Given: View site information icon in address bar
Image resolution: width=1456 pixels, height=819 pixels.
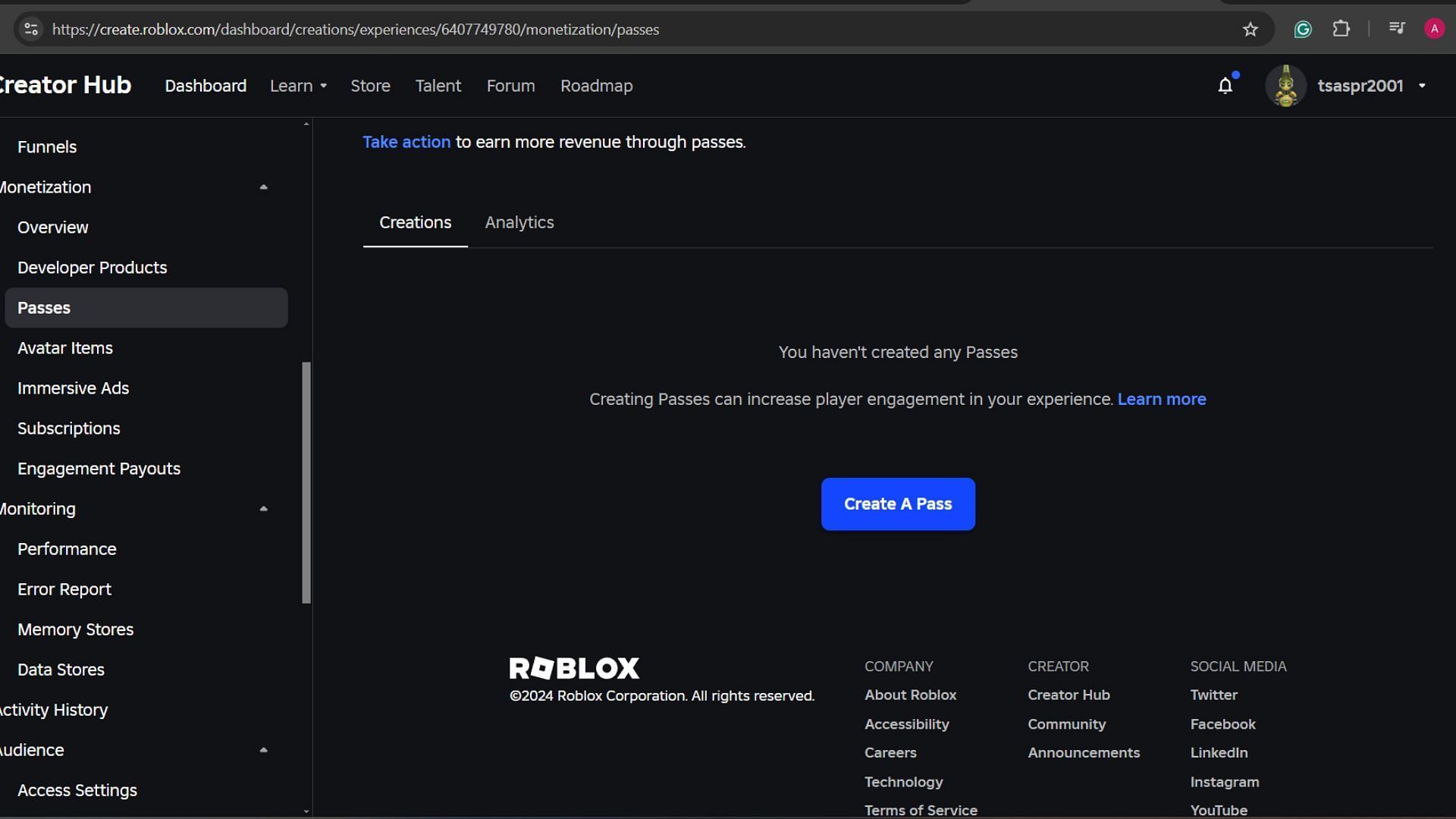Looking at the screenshot, I should 31,29.
